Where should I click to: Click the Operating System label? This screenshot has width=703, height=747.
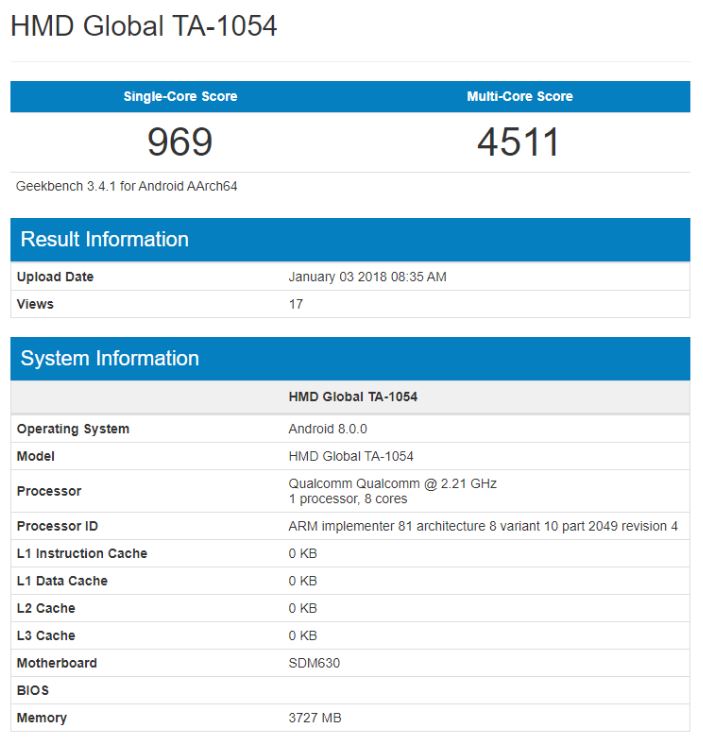coord(73,429)
